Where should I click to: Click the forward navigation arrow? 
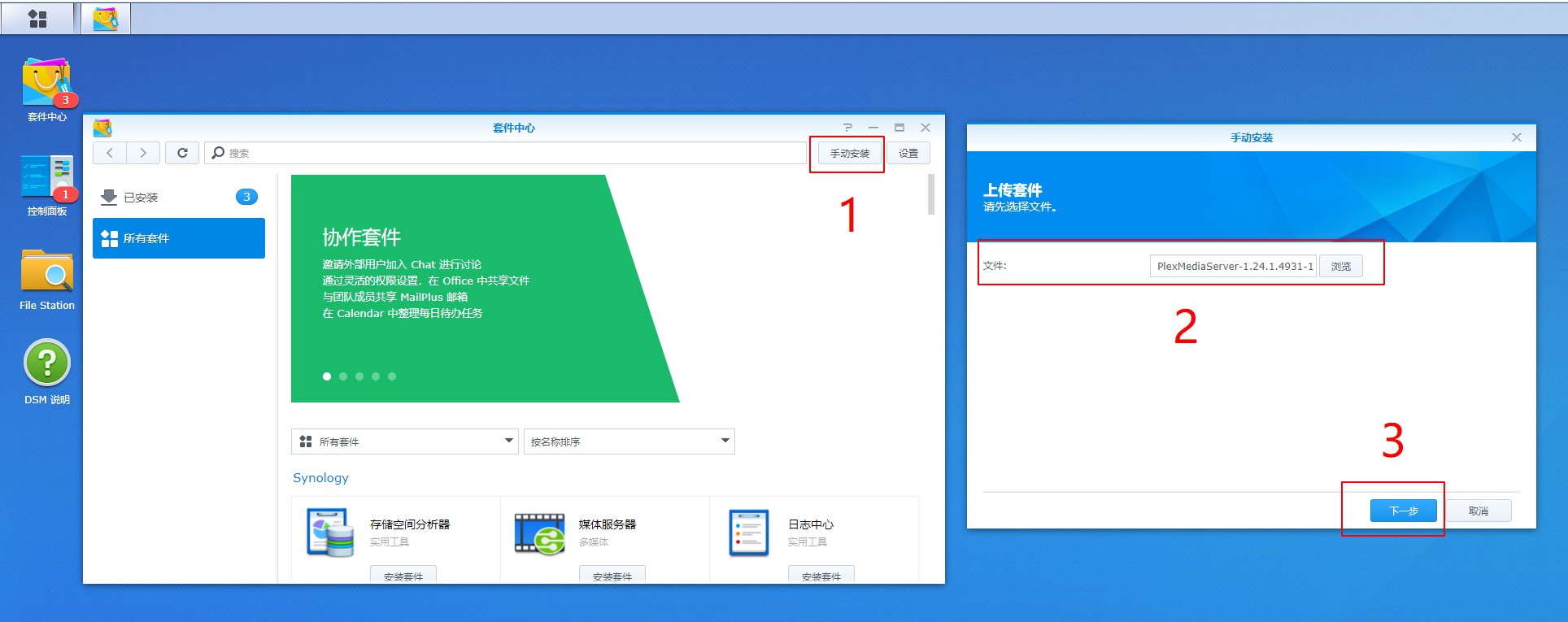(143, 153)
